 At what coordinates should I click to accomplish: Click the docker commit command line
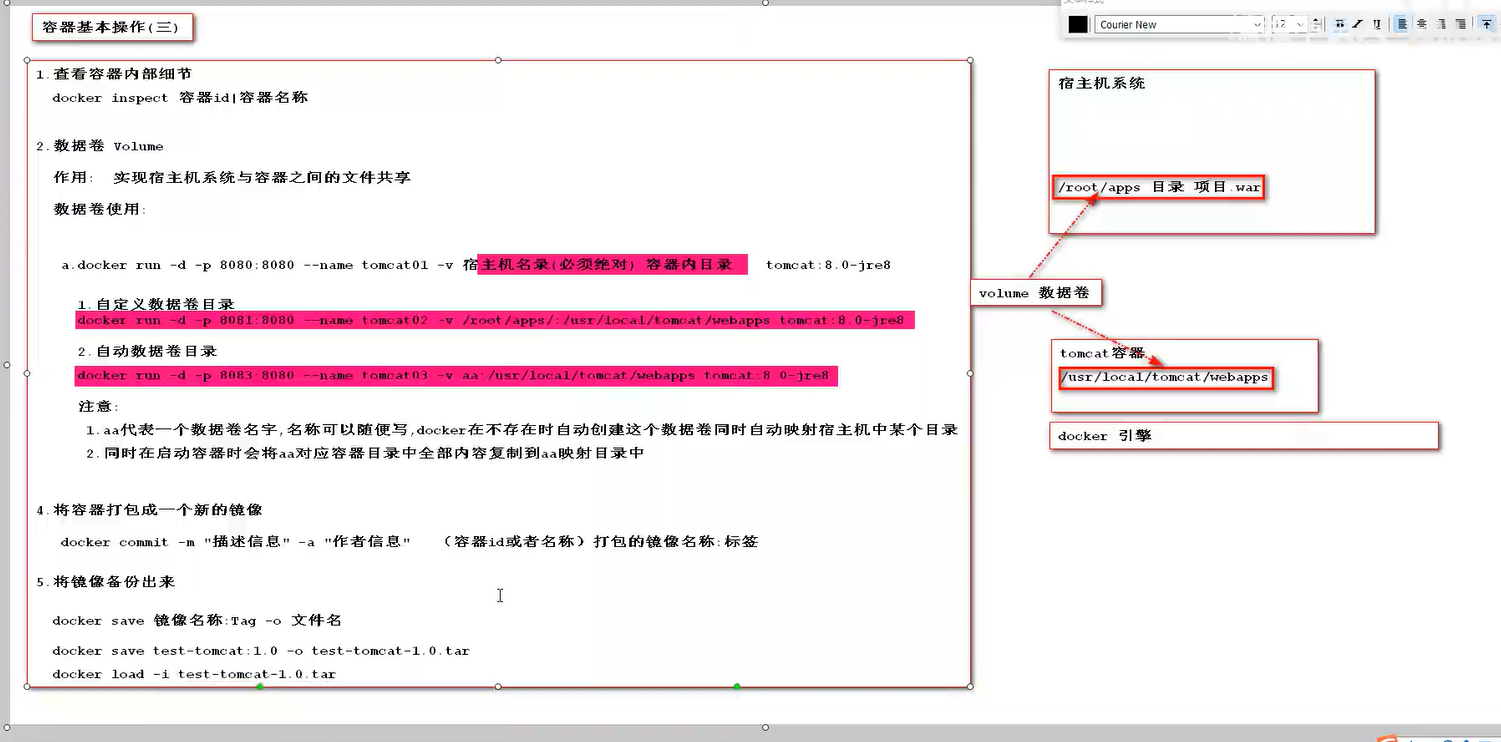point(409,542)
